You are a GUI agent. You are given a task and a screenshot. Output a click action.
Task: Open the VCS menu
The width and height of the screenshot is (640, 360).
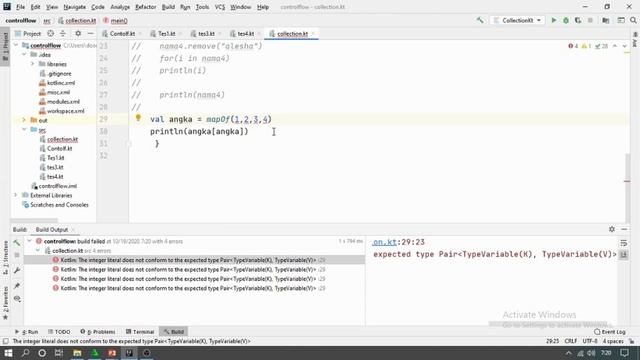[220, 7]
